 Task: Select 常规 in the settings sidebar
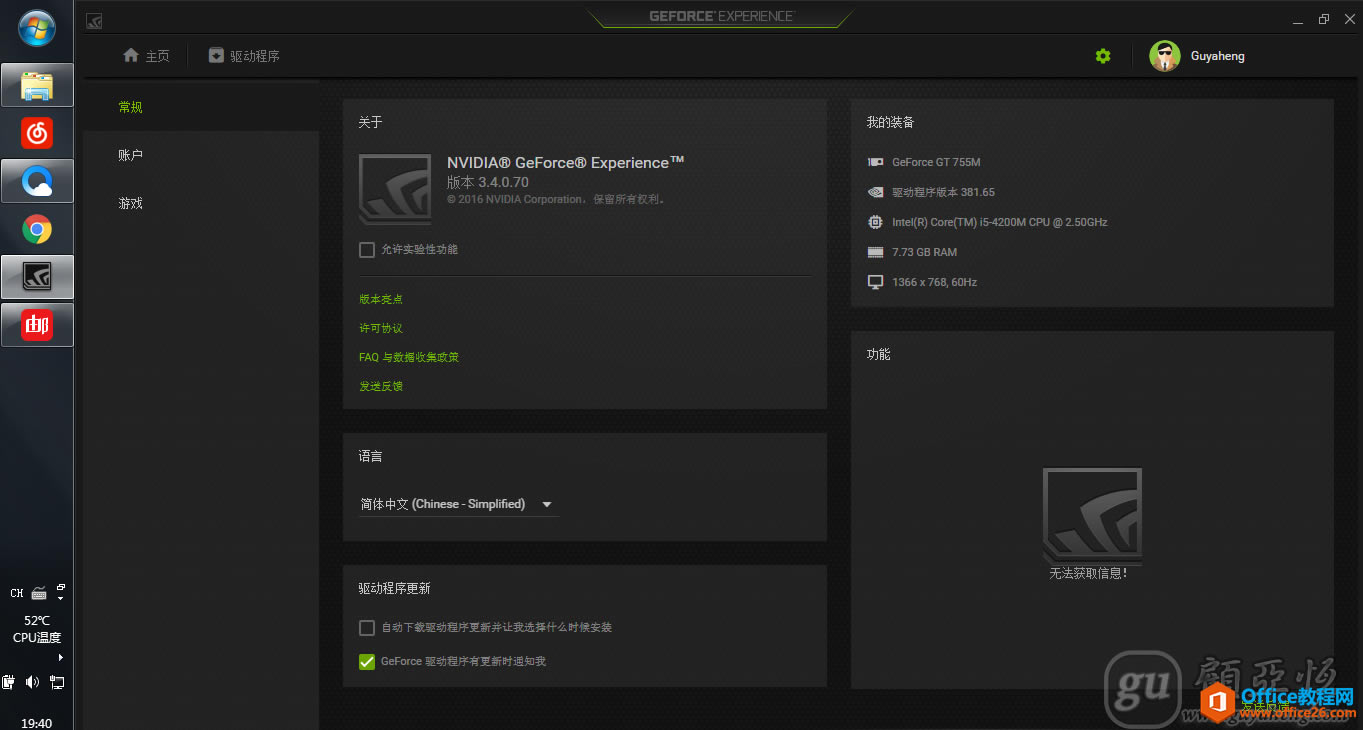pyautogui.click(x=131, y=107)
